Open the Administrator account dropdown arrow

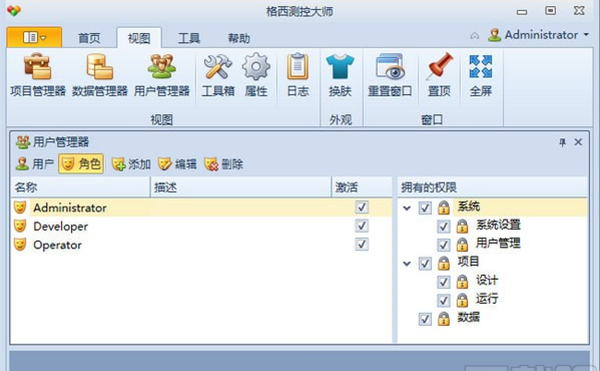(586, 35)
